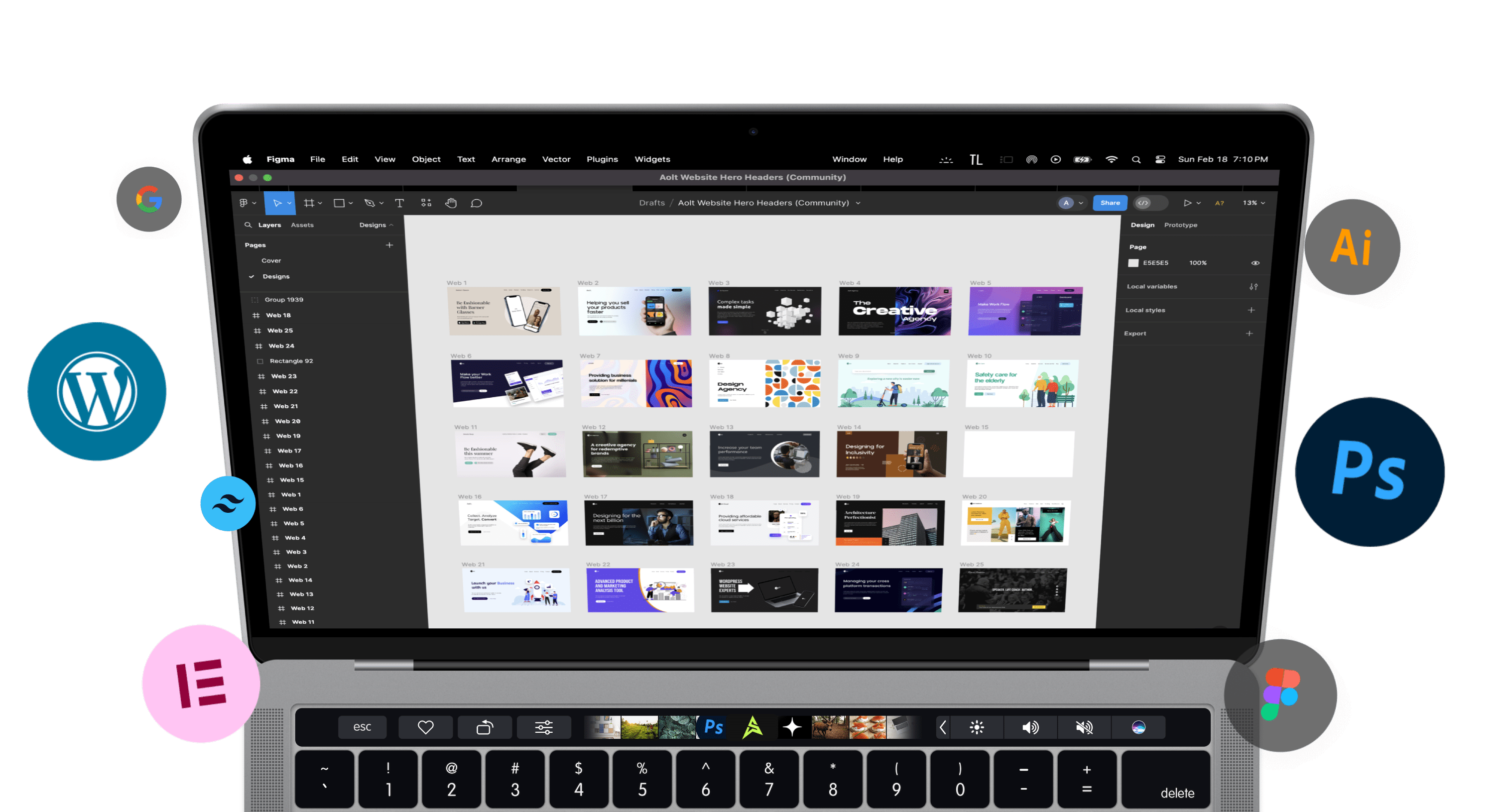The image size is (1494, 812).
Task: Open the Window menu
Action: tap(849, 159)
